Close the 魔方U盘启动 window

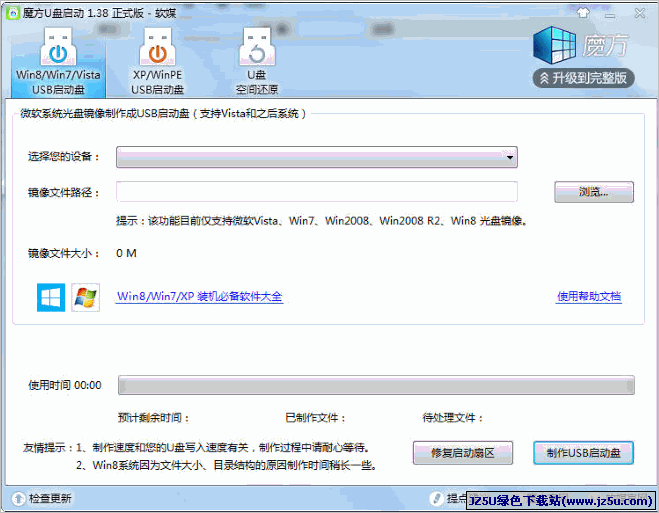(640, 13)
